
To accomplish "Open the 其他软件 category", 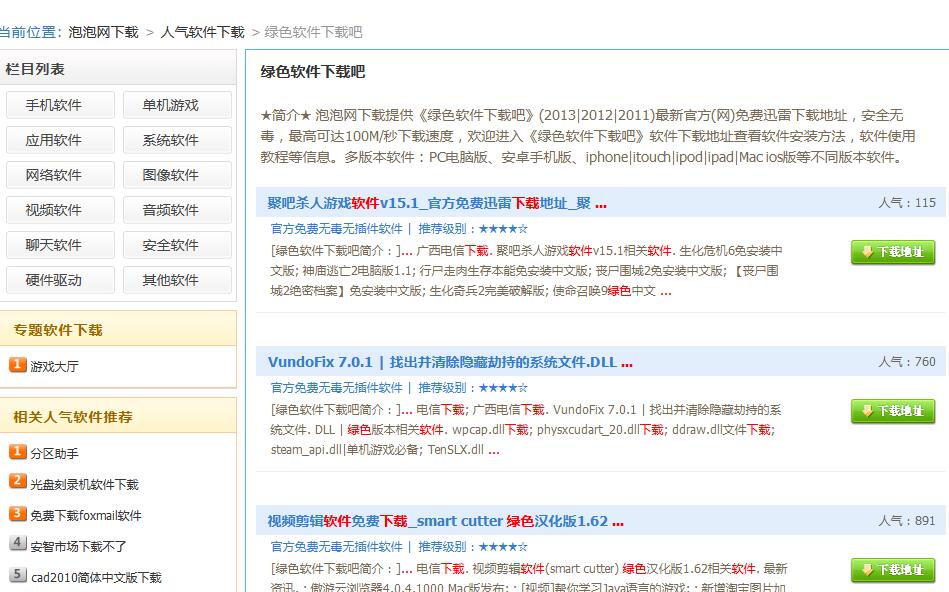I will (177, 281).
